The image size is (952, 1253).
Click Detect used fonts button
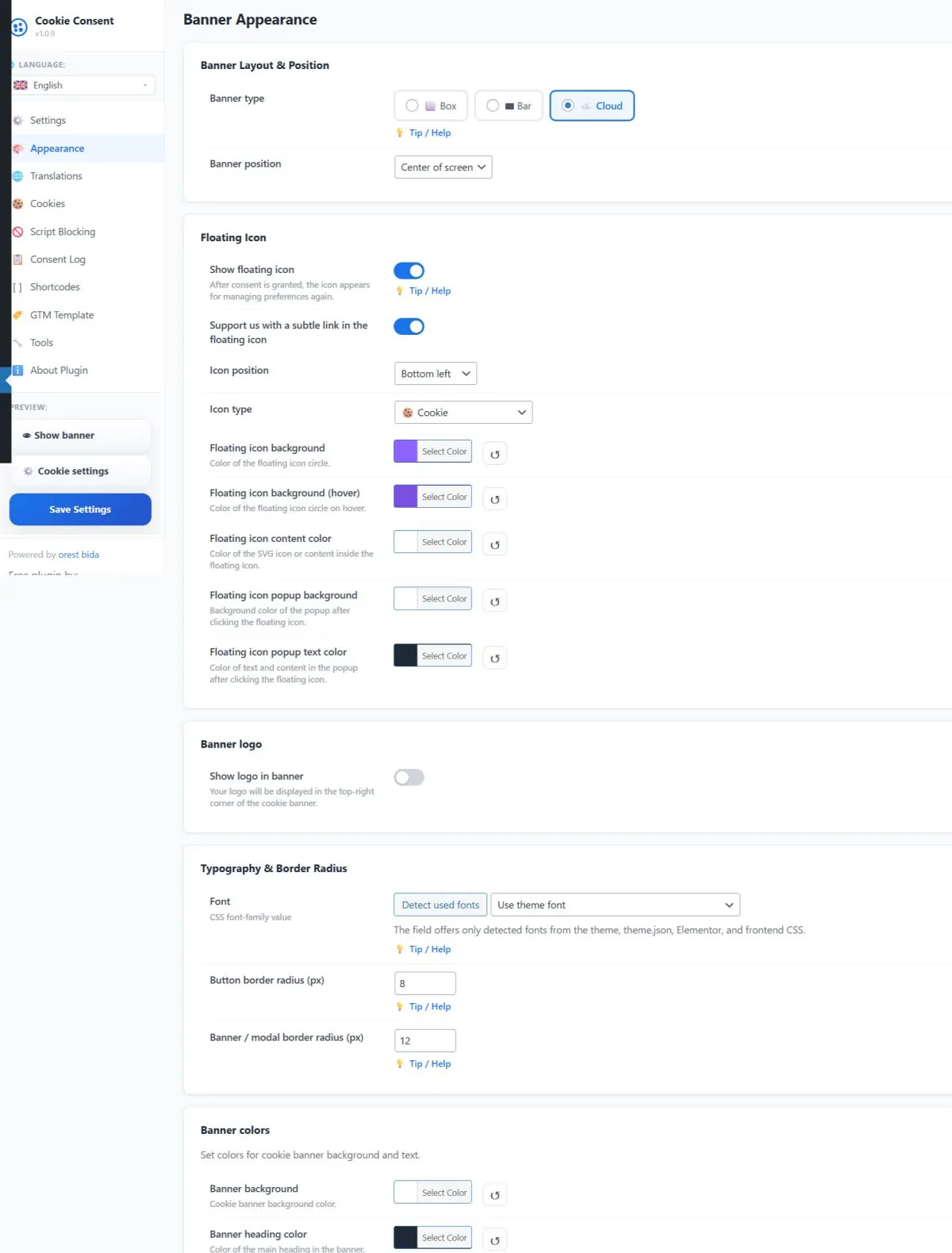(440, 905)
